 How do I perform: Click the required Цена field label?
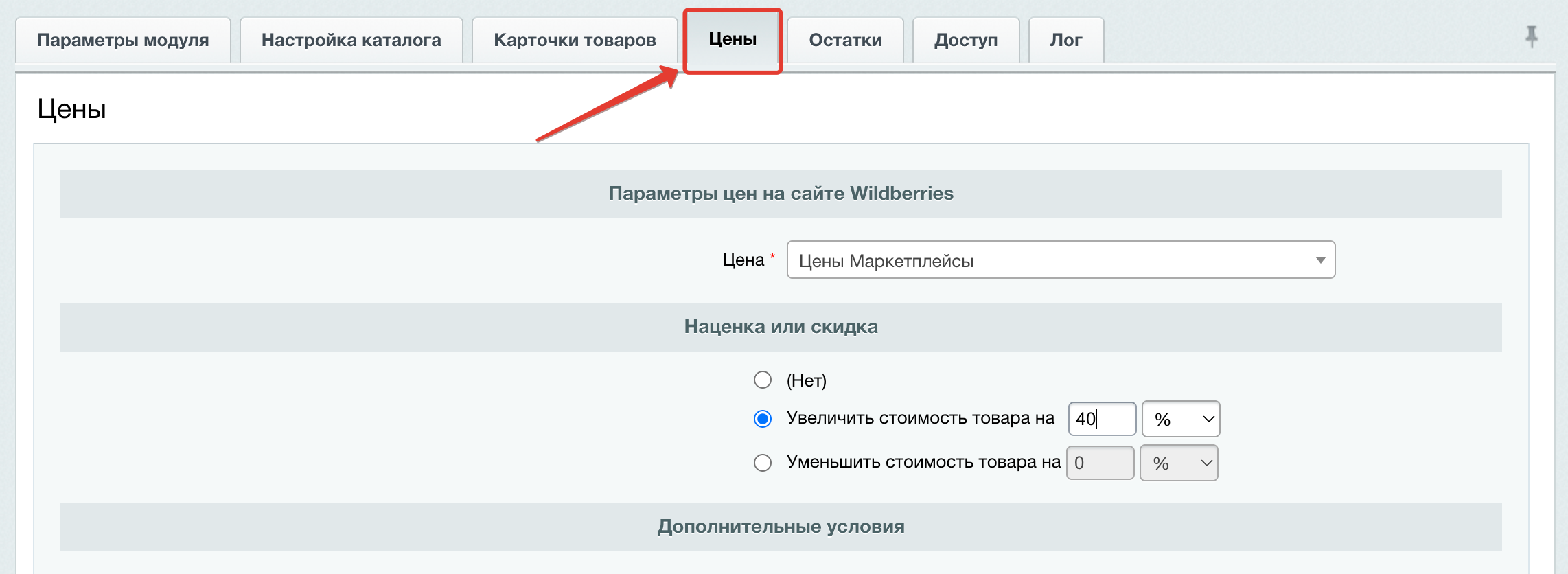pyautogui.click(x=743, y=260)
